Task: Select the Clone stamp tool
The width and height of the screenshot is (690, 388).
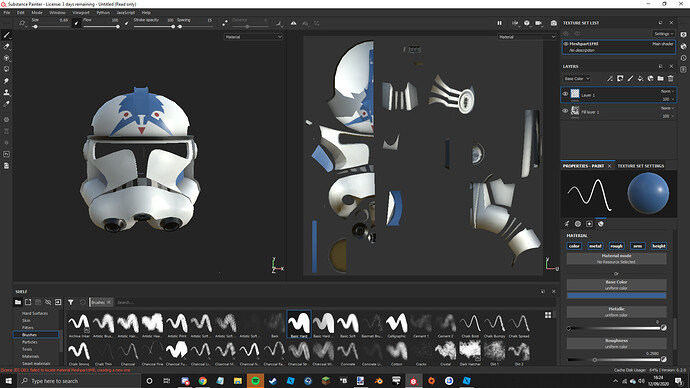Action: click(x=6, y=92)
